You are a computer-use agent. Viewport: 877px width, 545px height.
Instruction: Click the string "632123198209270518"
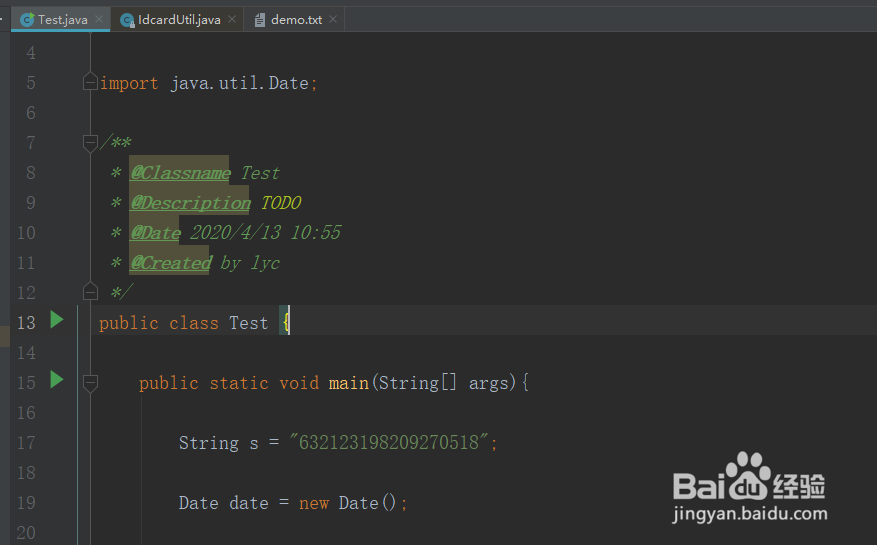389,443
